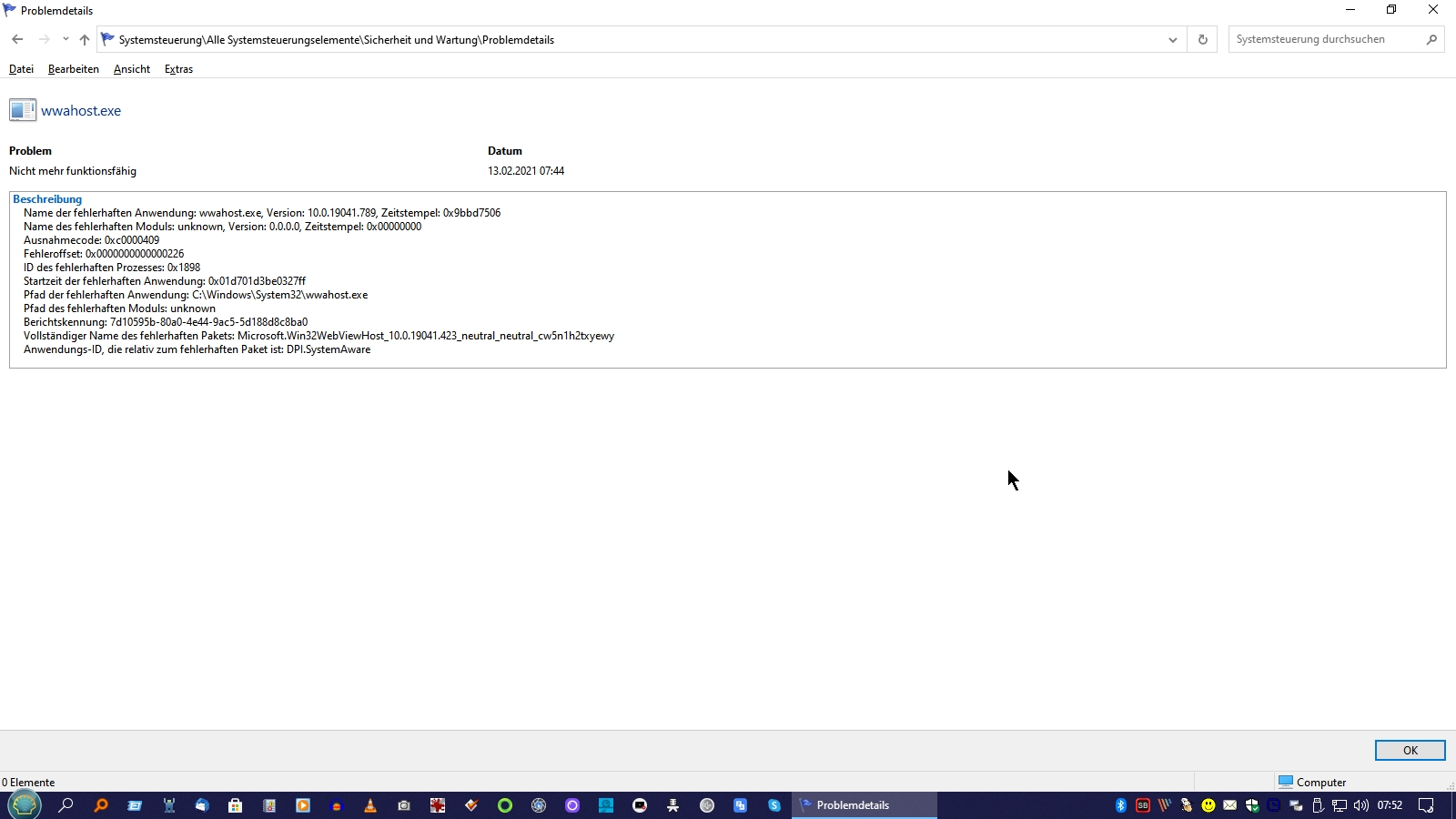Screen dimensions: 1456x819
Task: Launch the orange magnifier search app
Action: [100, 805]
